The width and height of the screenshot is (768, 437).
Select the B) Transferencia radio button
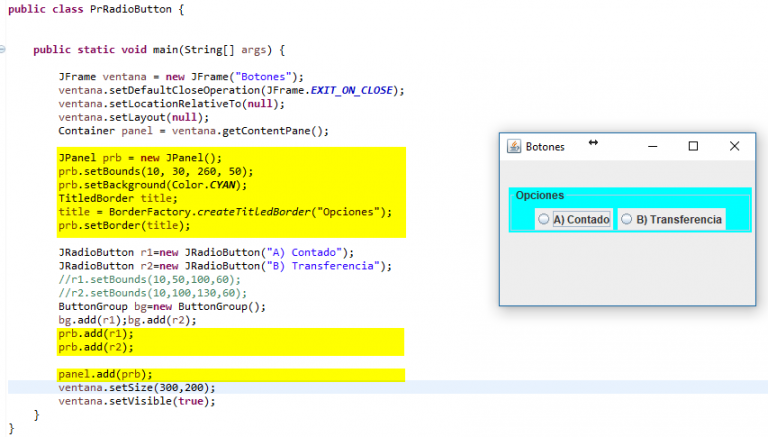tap(627, 219)
